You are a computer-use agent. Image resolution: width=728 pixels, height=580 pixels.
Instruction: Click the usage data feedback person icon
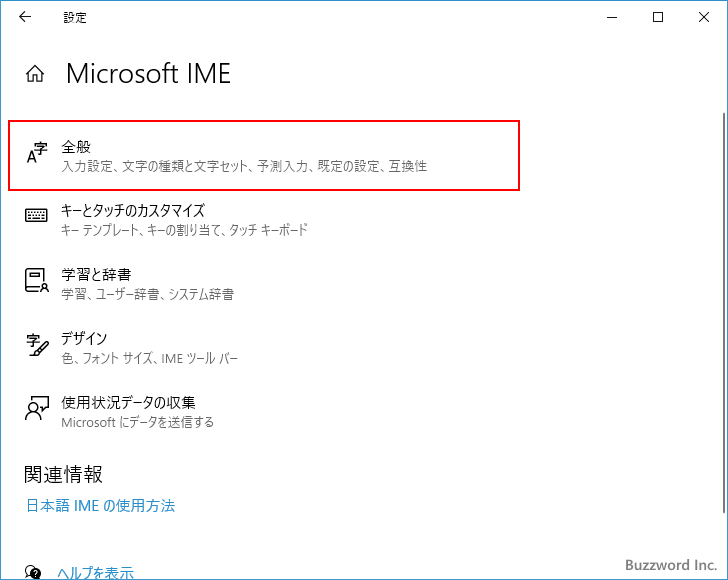(37, 408)
